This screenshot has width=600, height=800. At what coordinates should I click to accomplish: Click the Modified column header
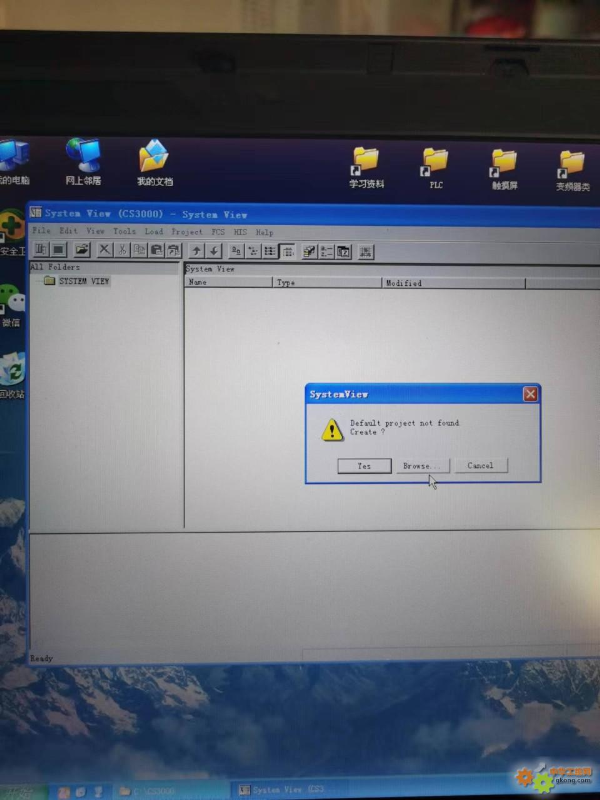[403, 283]
